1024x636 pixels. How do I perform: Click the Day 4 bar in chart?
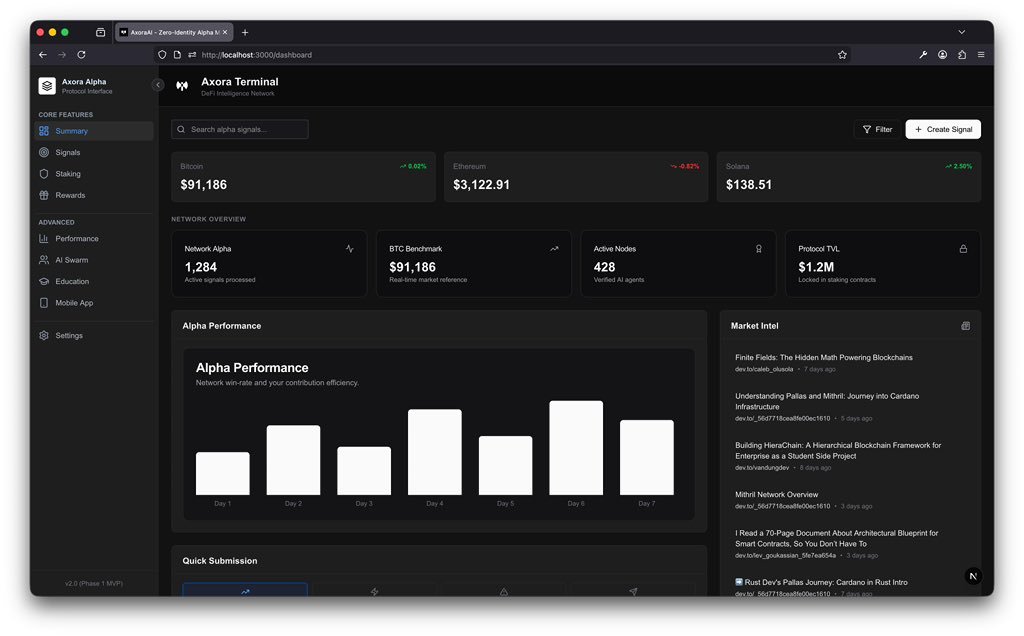point(435,452)
